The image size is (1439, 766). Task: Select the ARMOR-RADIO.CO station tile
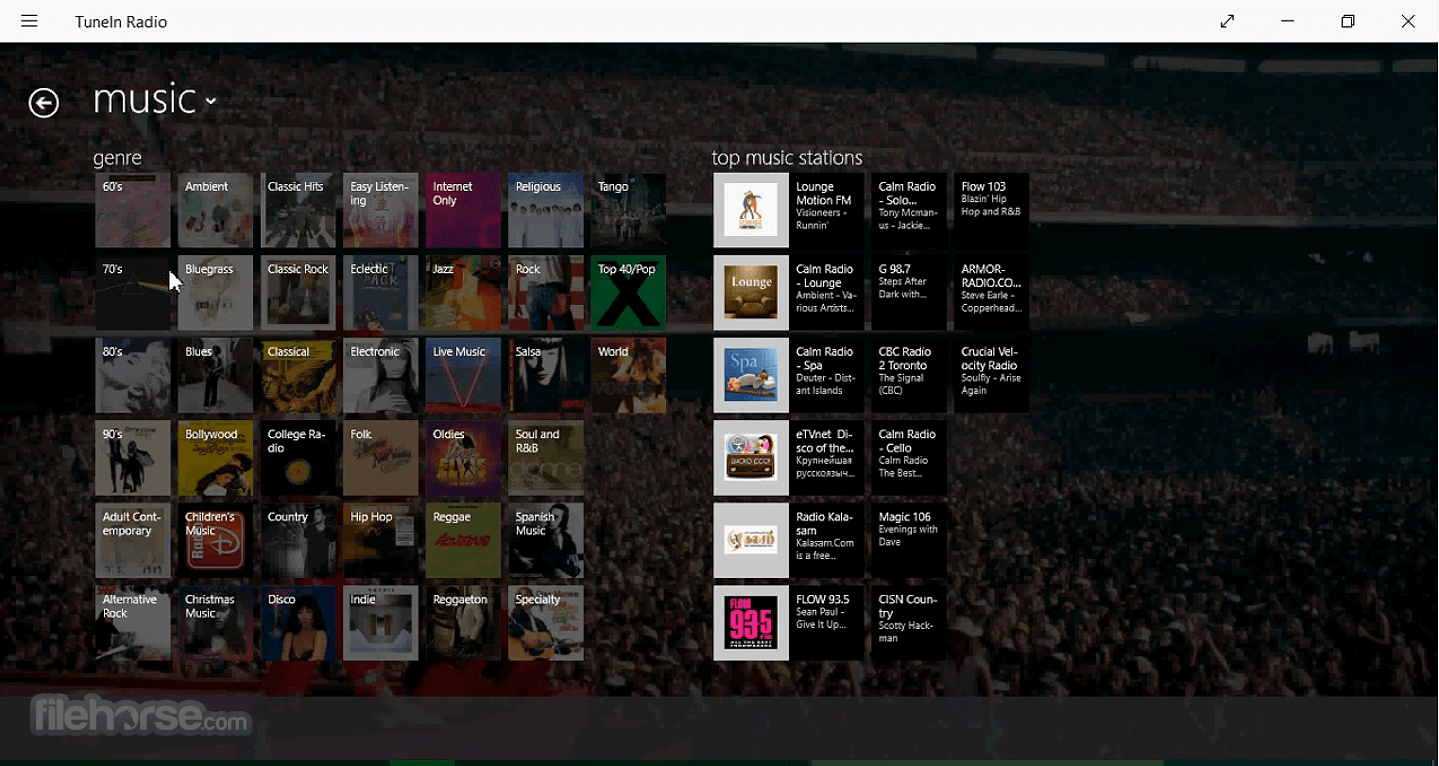991,293
